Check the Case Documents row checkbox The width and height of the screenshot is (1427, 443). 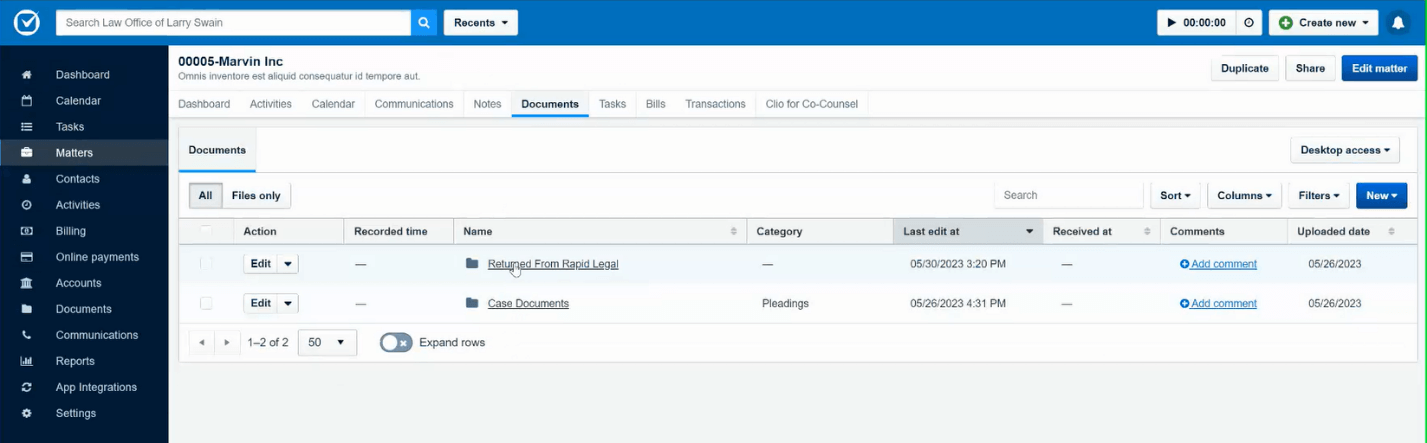coord(206,303)
